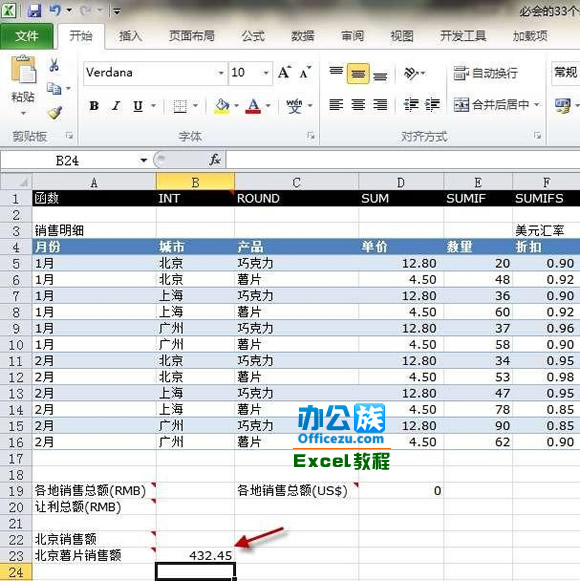Switch to the 审阅 Review tab
This screenshot has width=580, height=581.
click(x=352, y=36)
